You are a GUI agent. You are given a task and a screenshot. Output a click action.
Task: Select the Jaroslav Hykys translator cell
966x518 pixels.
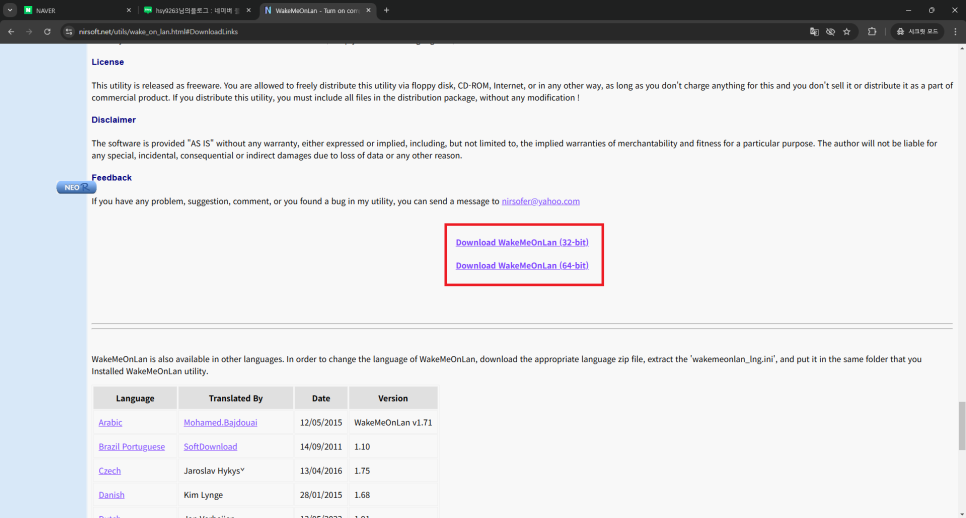click(235, 471)
